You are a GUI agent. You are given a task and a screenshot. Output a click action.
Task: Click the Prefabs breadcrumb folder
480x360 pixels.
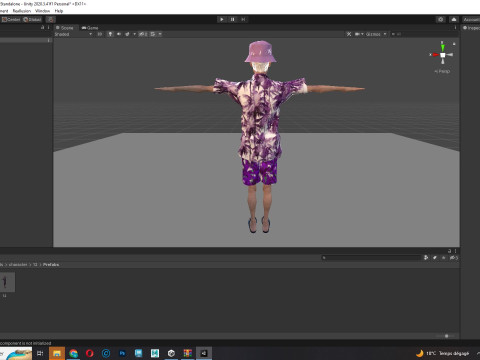coord(51,264)
